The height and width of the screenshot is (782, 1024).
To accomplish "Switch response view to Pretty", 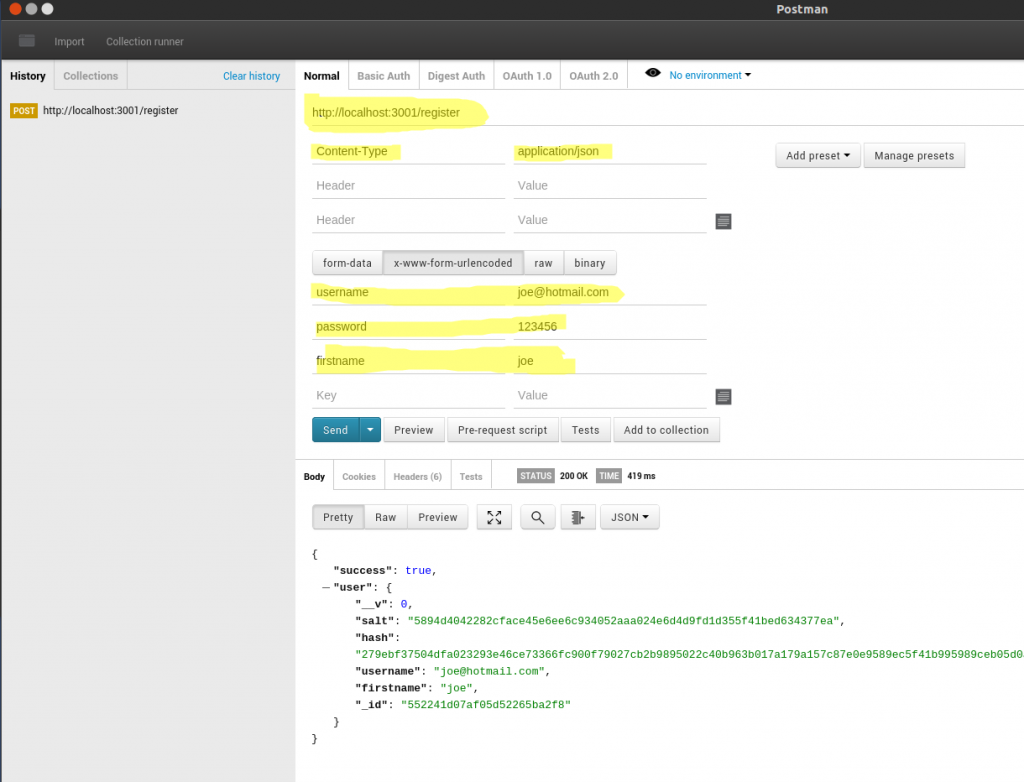I will click(x=338, y=517).
